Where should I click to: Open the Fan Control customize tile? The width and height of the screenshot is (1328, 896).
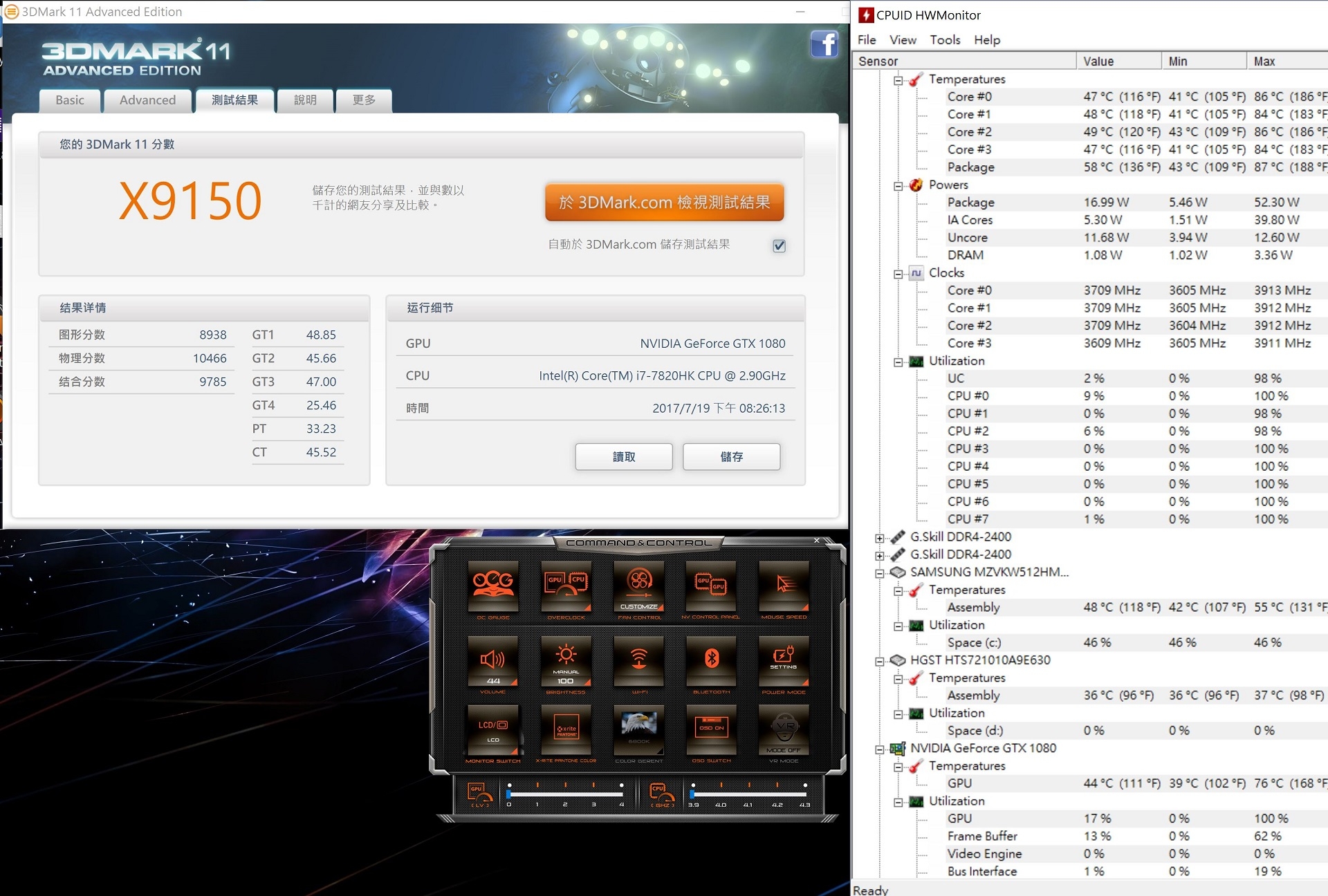click(x=639, y=586)
